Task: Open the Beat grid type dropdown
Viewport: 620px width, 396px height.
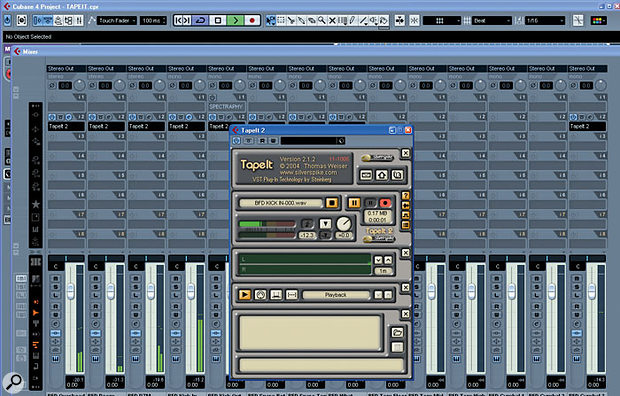Action: 492,20
